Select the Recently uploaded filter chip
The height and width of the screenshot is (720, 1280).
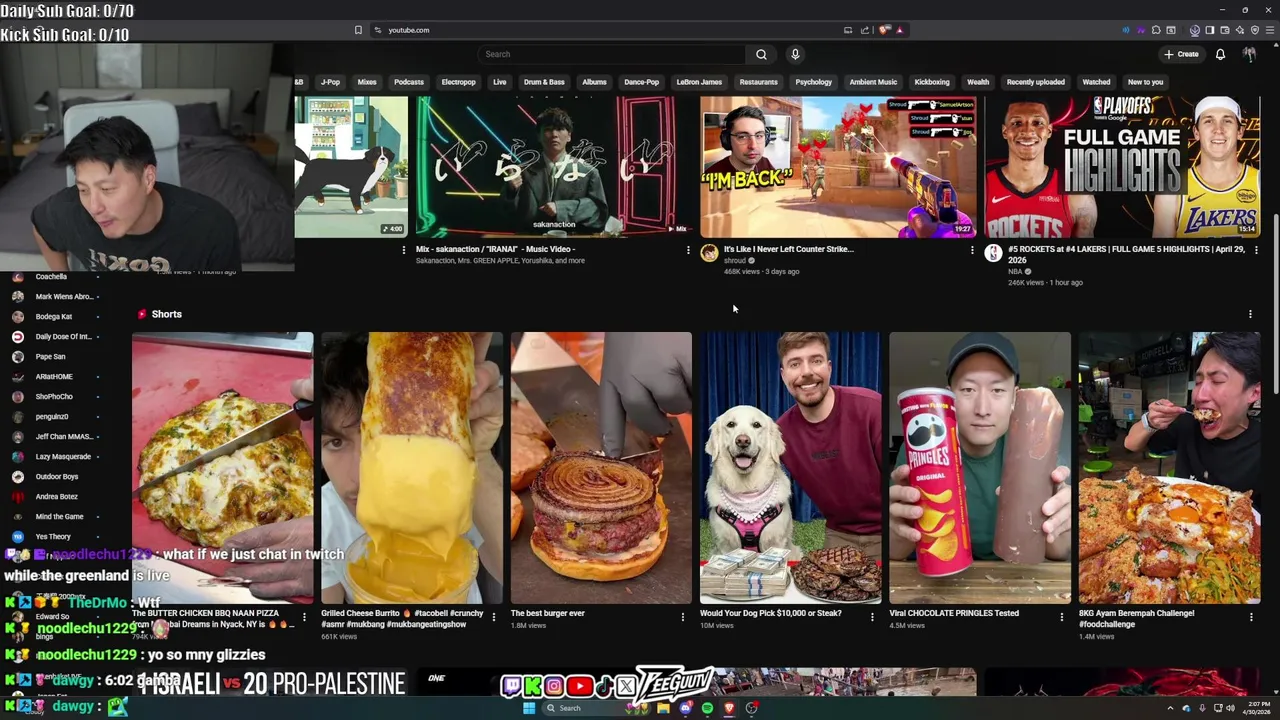pyautogui.click(x=1036, y=82)
